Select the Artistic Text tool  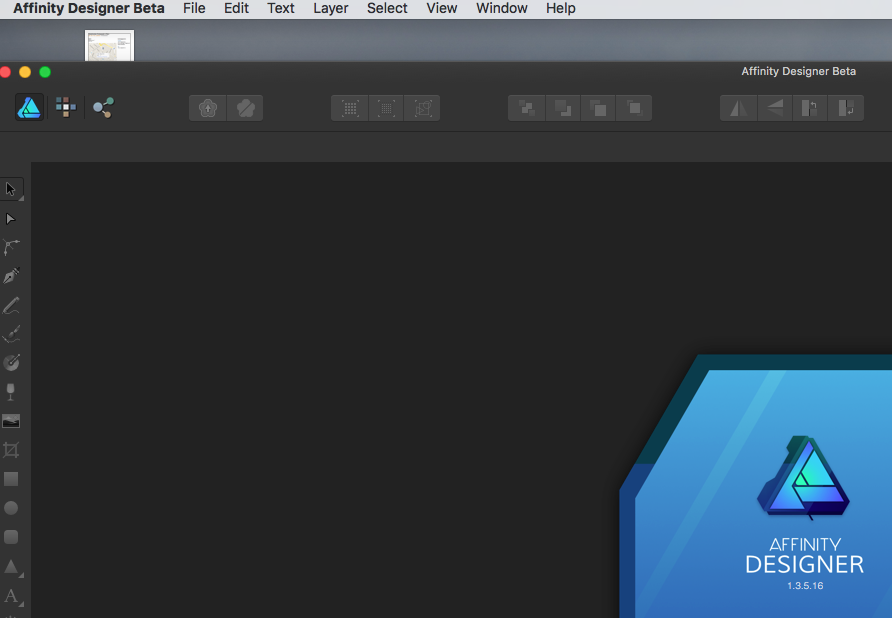click(x=11, y=596)
